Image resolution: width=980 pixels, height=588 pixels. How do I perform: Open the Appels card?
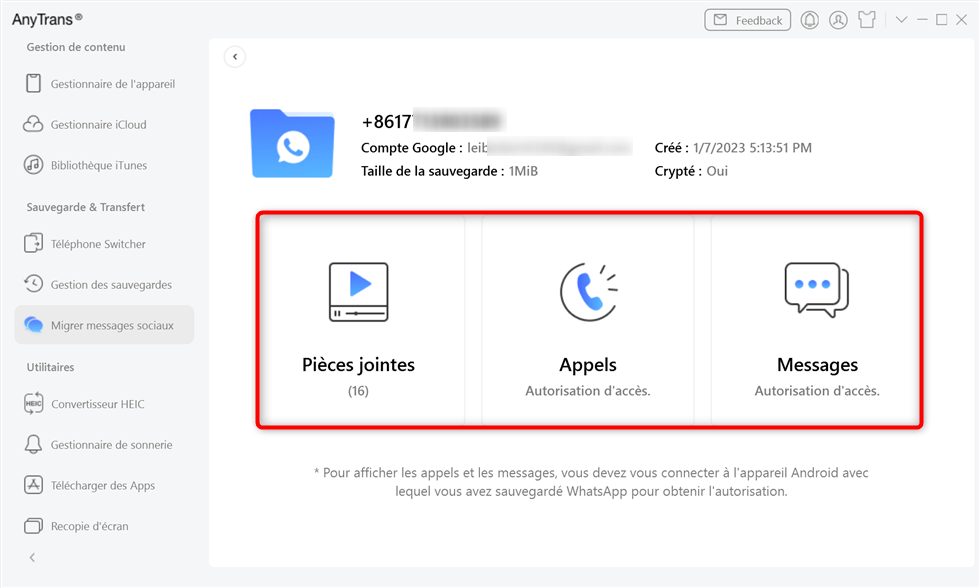pos(588,320)
